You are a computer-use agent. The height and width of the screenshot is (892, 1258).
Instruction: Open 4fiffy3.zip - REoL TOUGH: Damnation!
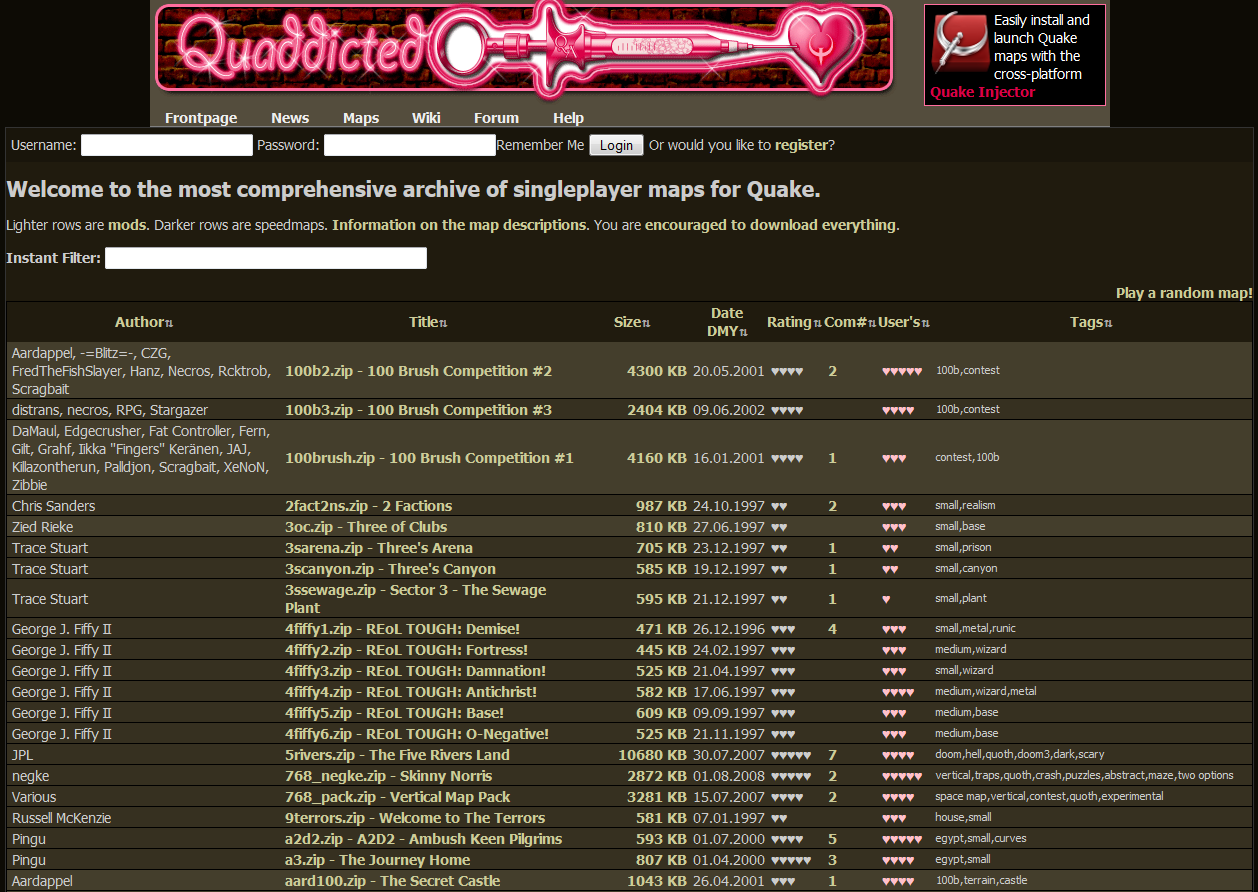coord(415,671)
